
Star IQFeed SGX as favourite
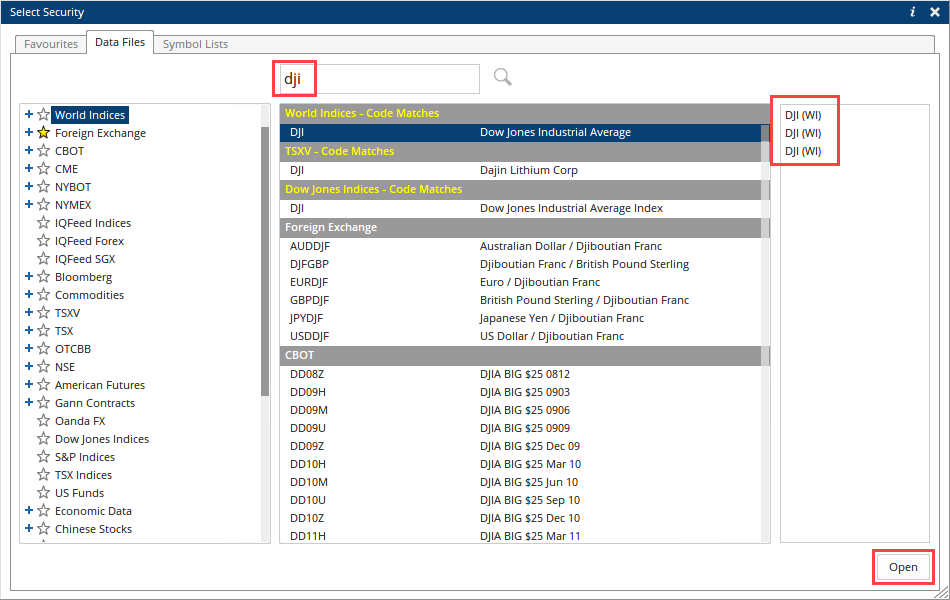click(44, 259)
